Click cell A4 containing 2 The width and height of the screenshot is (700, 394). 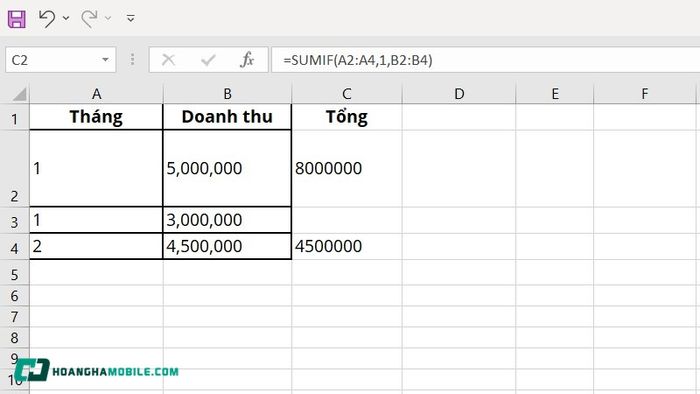pos(96,246)
